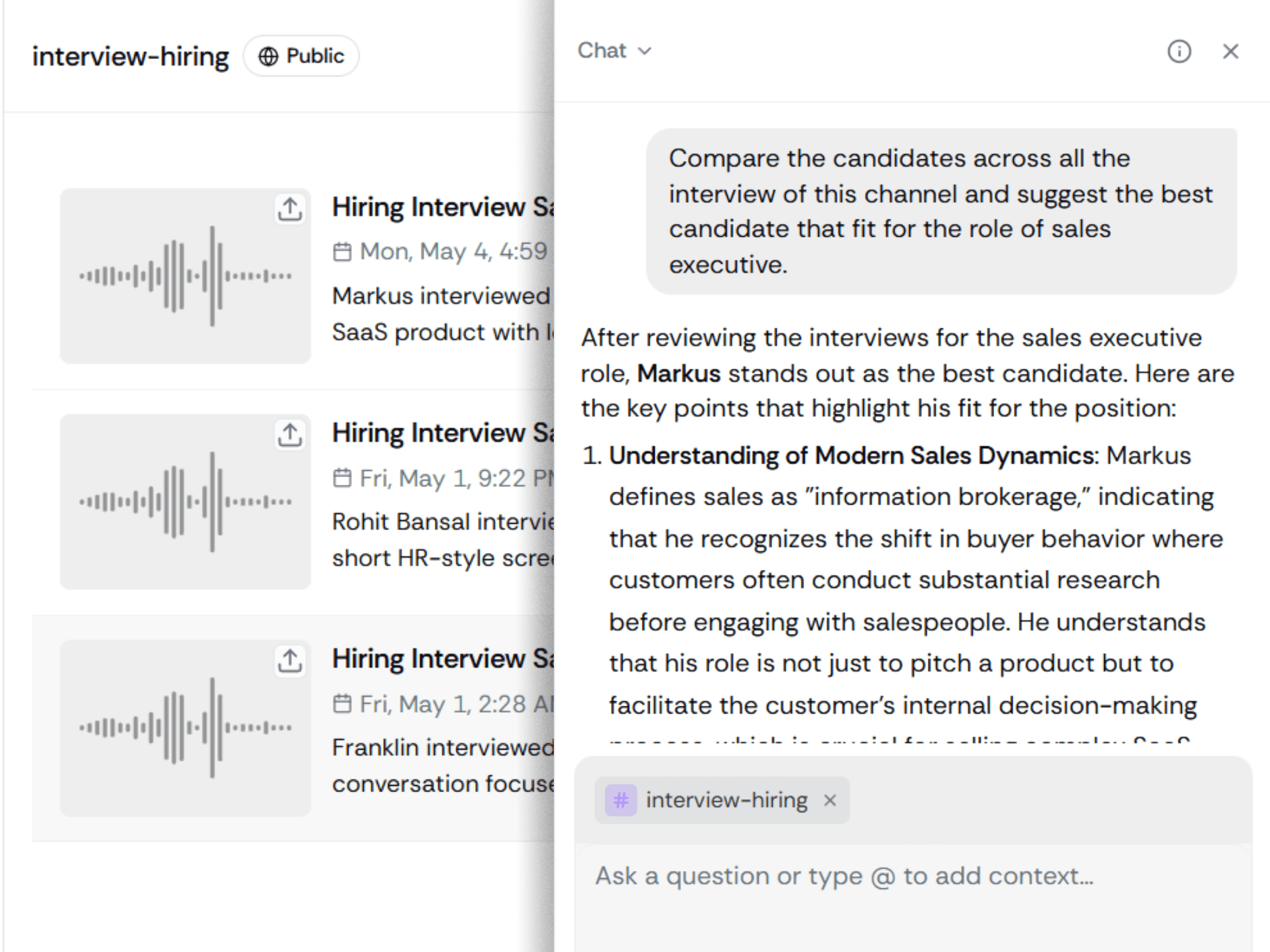
Task: Click the interview-hiring channel heading
Action: click(130, 57)
